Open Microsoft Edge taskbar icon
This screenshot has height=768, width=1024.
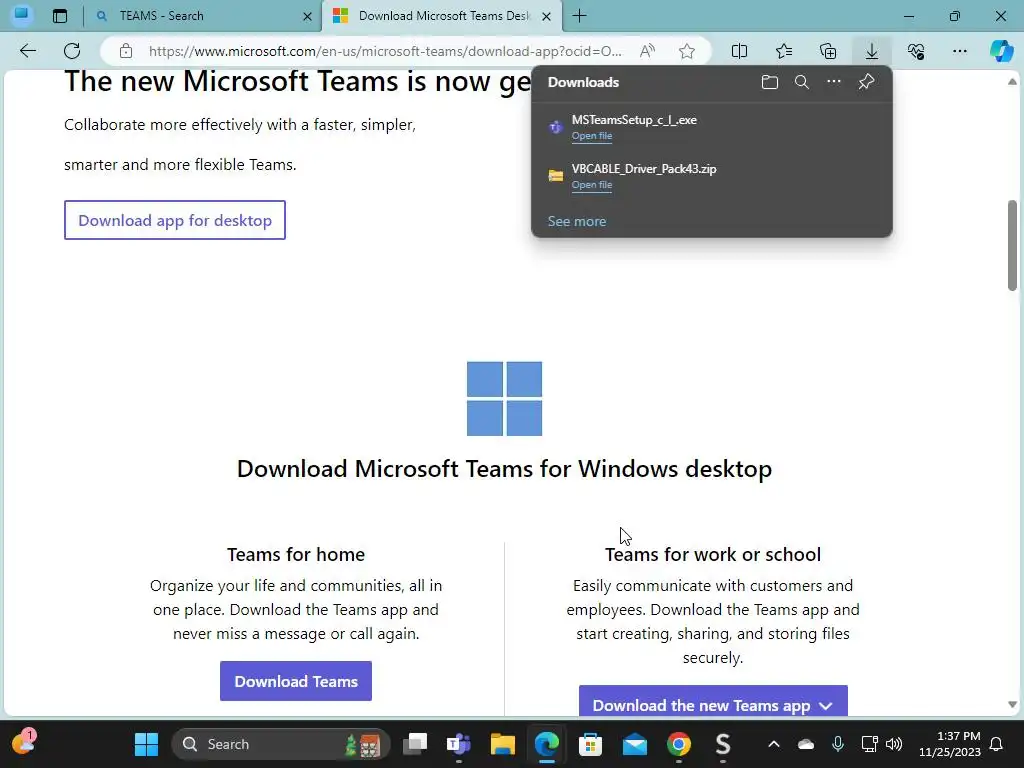coord(547,744)
